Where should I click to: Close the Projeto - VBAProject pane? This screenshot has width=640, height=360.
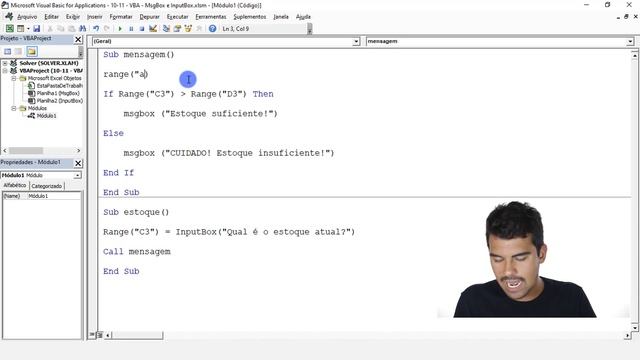(x=78, y=39)
